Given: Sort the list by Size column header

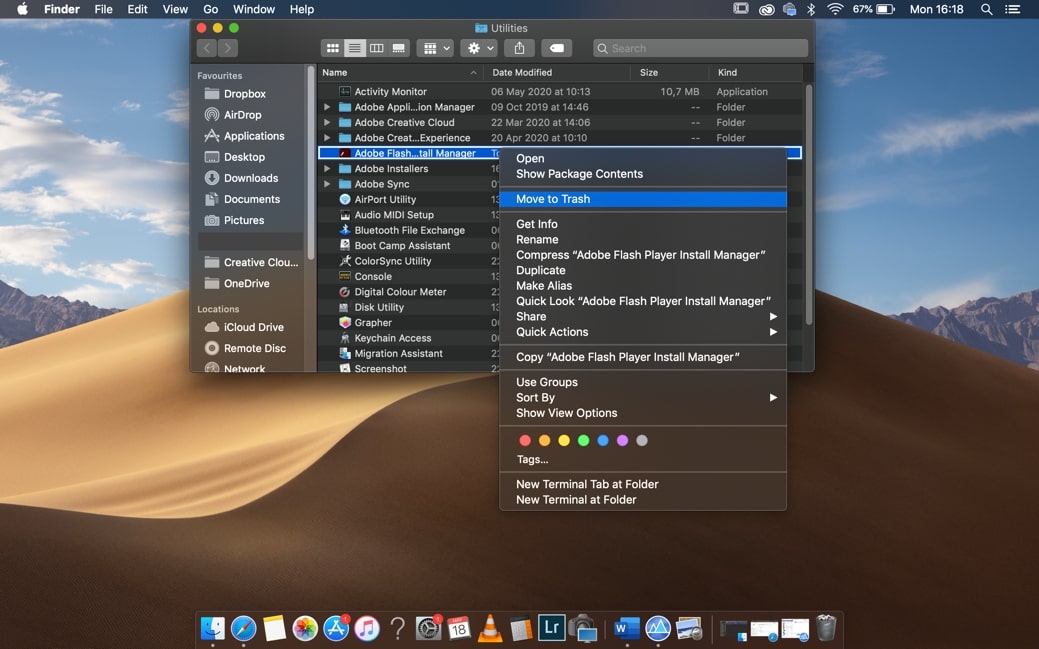Looking at the screenshot, I should [x=671, y=73].
